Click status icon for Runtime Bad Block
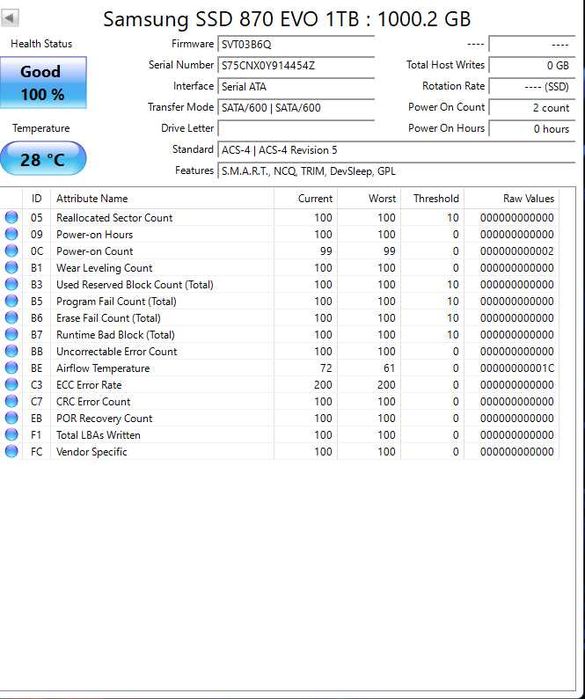 coord(11,334)
